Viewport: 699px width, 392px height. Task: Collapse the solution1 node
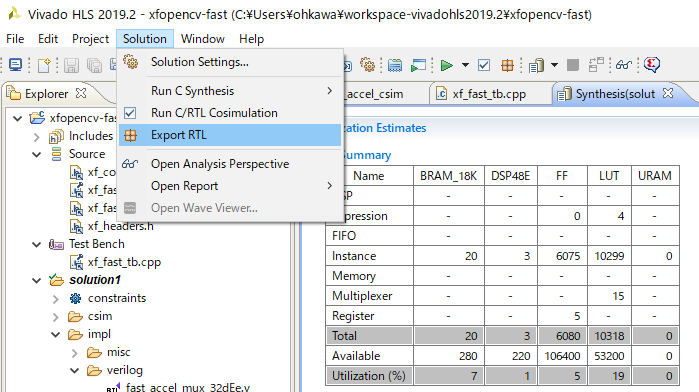(37, 281)
